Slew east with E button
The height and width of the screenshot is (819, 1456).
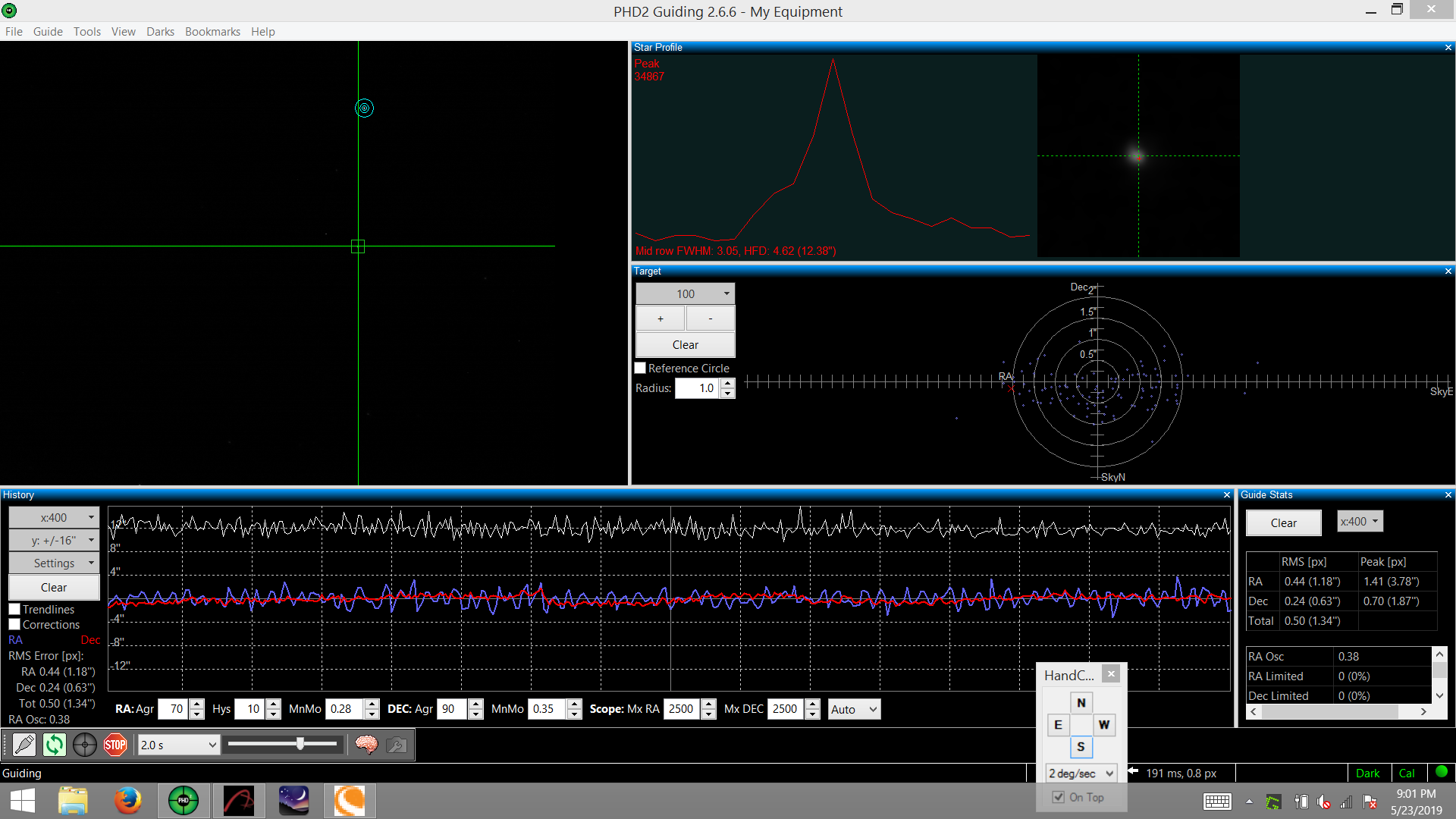(1058, 724)
